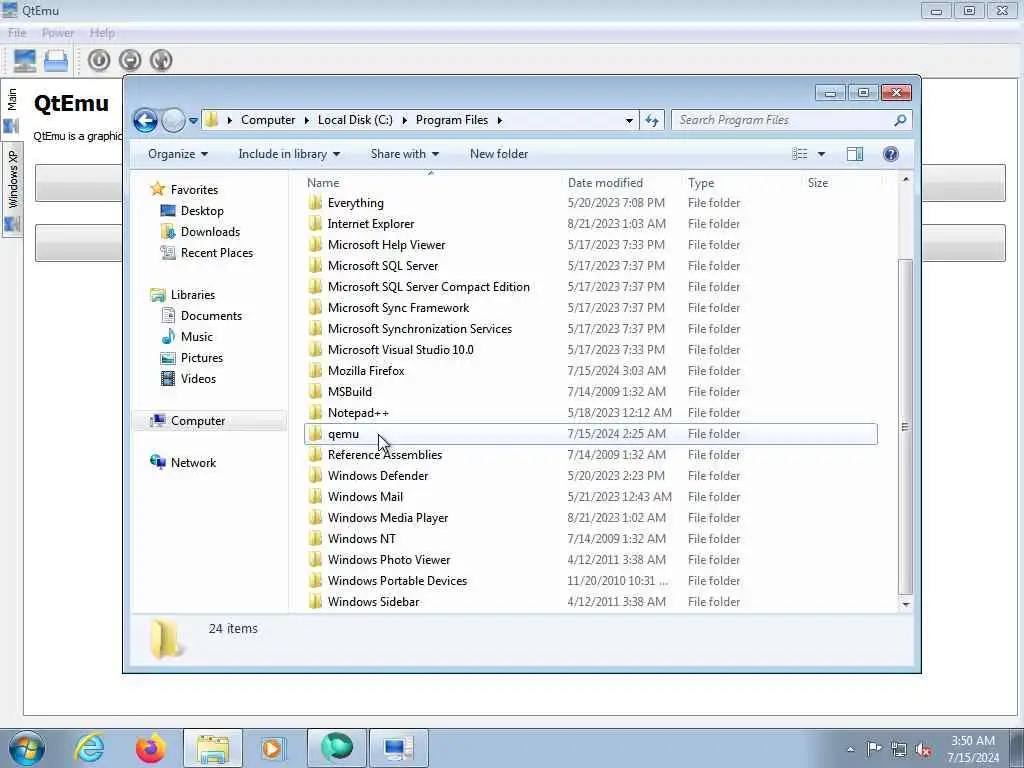Viewport: 1024px width, 768px height.
Task: Select the Microsoft SQL Server Compact Edition row
Action: 591,287
